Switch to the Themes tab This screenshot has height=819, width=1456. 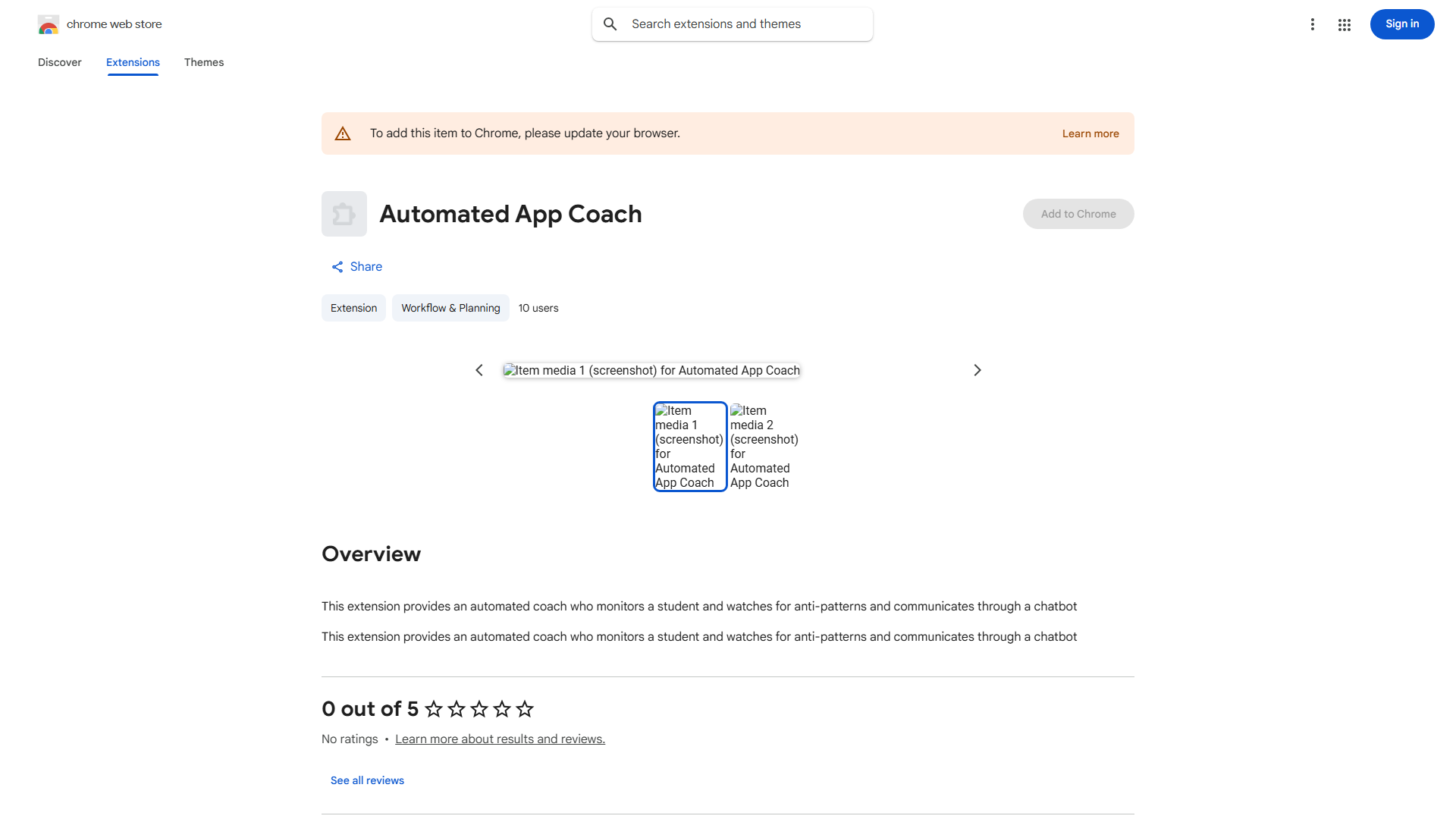pos(204,62)
